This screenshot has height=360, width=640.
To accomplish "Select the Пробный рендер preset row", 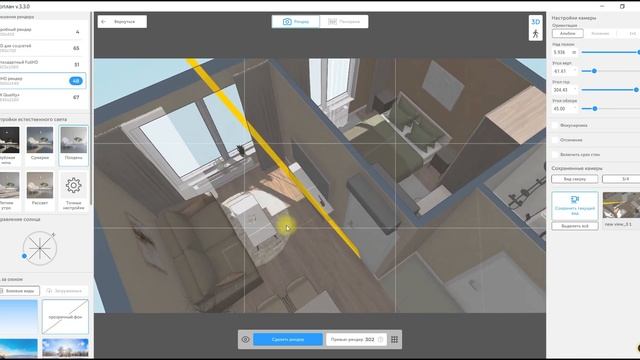I will pos(42,31).
